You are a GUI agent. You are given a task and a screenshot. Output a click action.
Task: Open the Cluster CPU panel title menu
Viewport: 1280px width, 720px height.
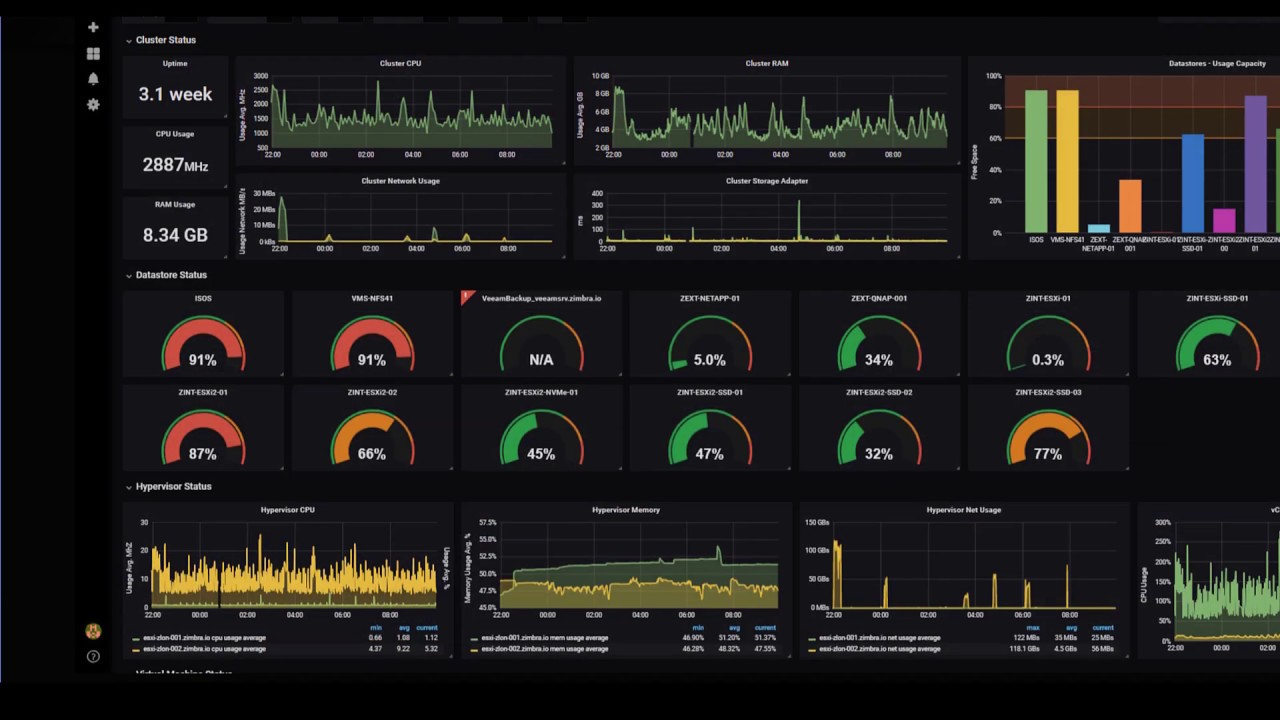click(400, 64)
